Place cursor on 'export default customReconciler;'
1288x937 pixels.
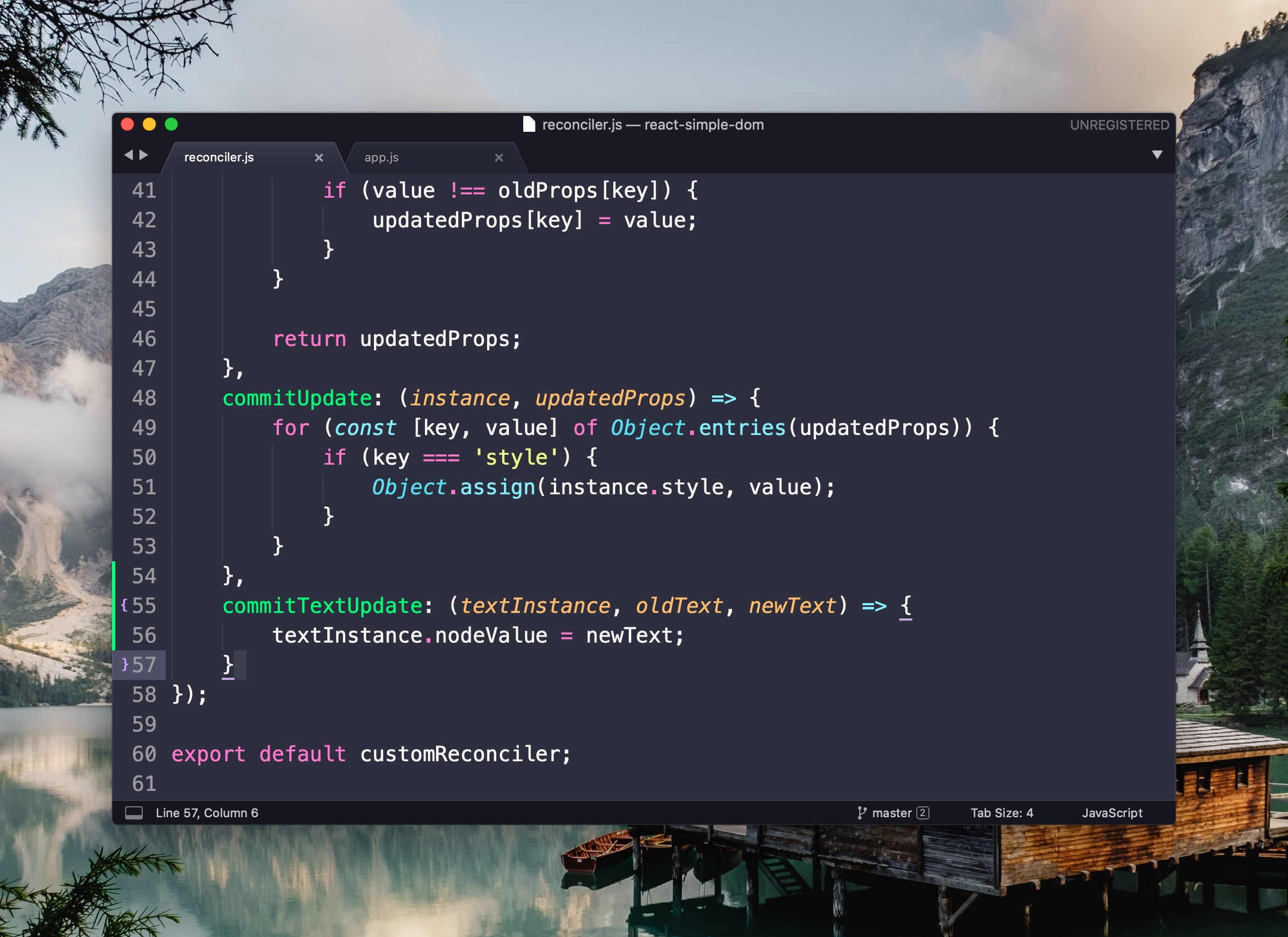click(371, 754)
